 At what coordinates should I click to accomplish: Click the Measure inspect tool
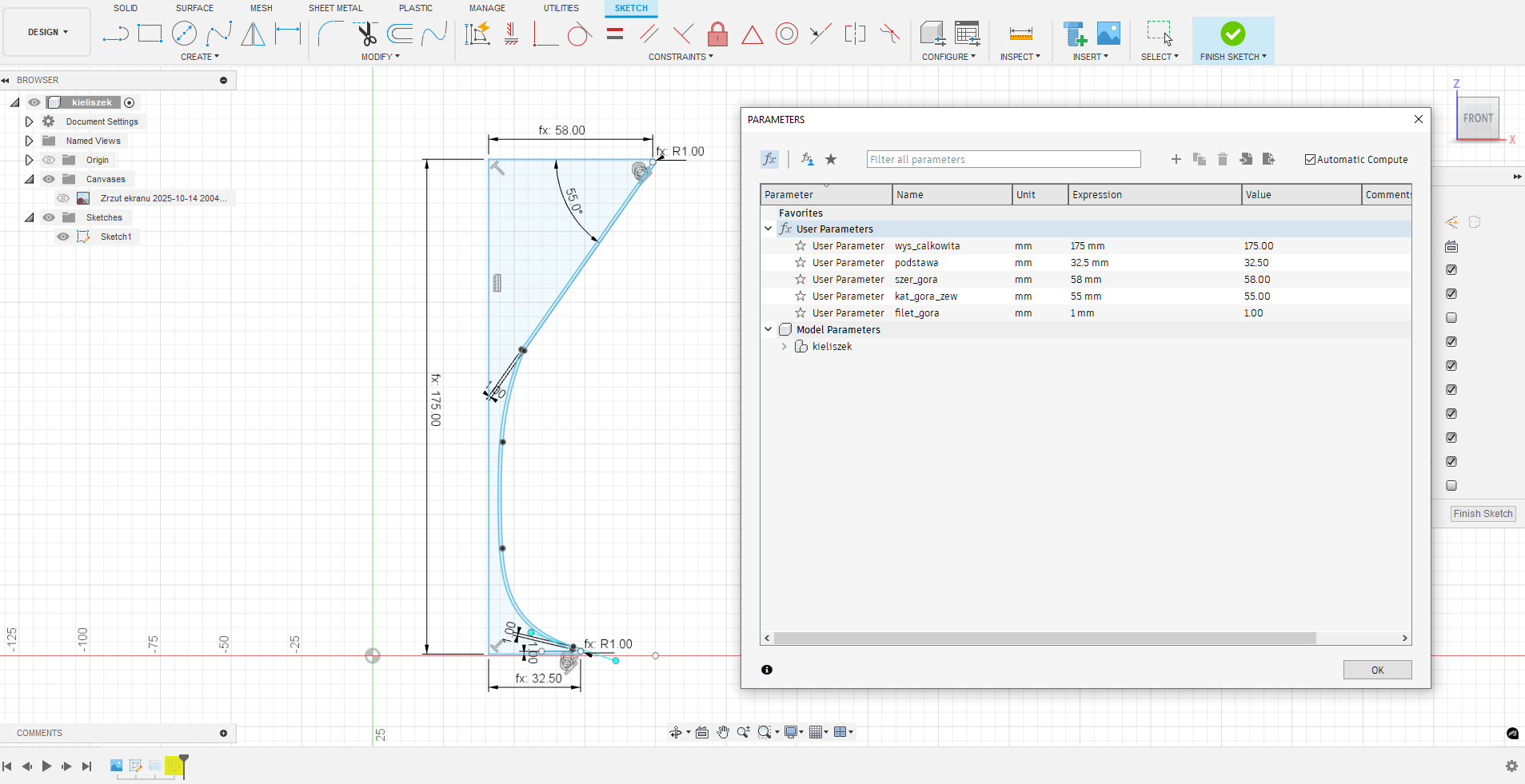(1020, 34)
